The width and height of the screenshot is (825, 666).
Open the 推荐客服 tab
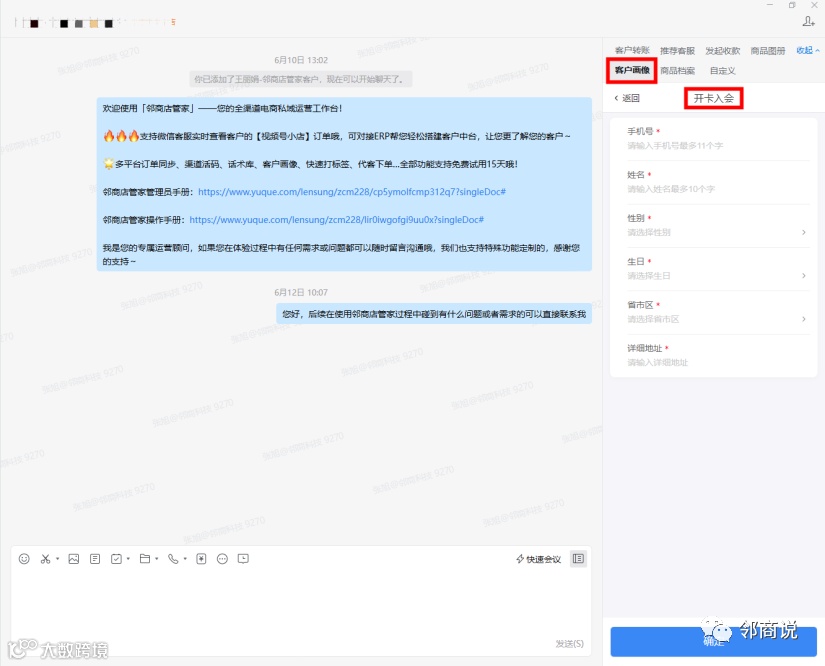678,51
